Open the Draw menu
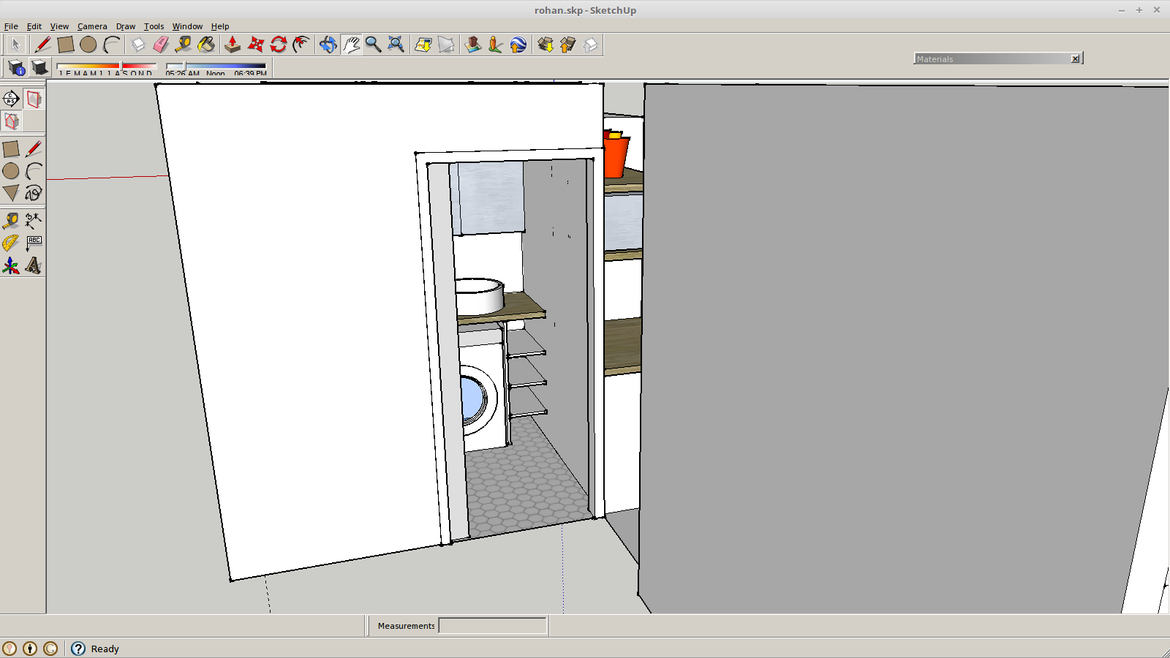This screenshot has height=658, width=1170. [x=125, y=26]
